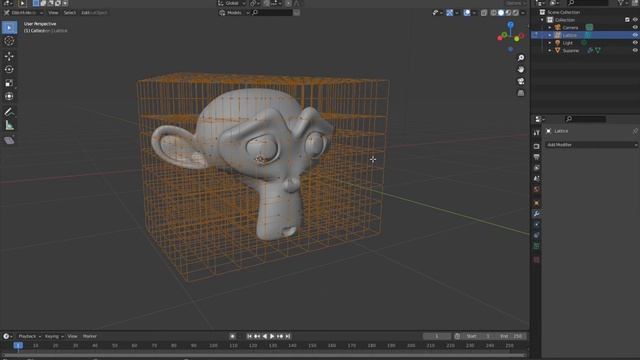Screen dimensions: 640x360
Task: Click the zoom magnifier viewport icon
Action: [x=521, y=58]
